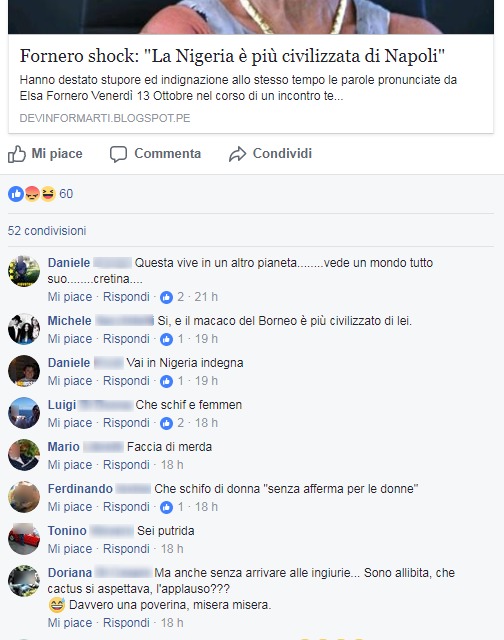Click the article preview image at top

tap(251, 17)
